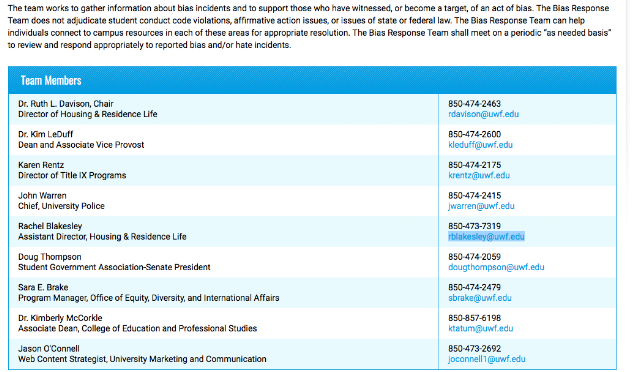Open jwarren@uwf.edu email link
Image resolution: width=640 pixels, height=372 pixels.
(x=481, y=206)
